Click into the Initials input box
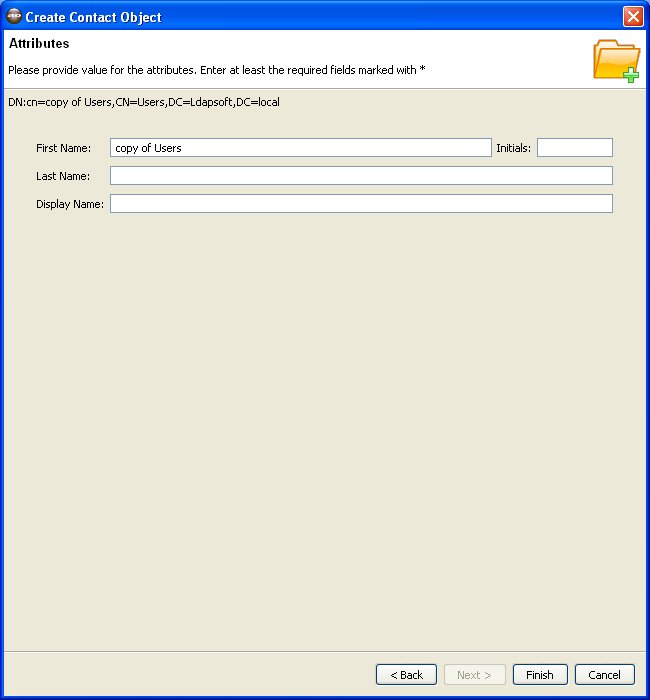650x700 pixels. tap(574, 148)
